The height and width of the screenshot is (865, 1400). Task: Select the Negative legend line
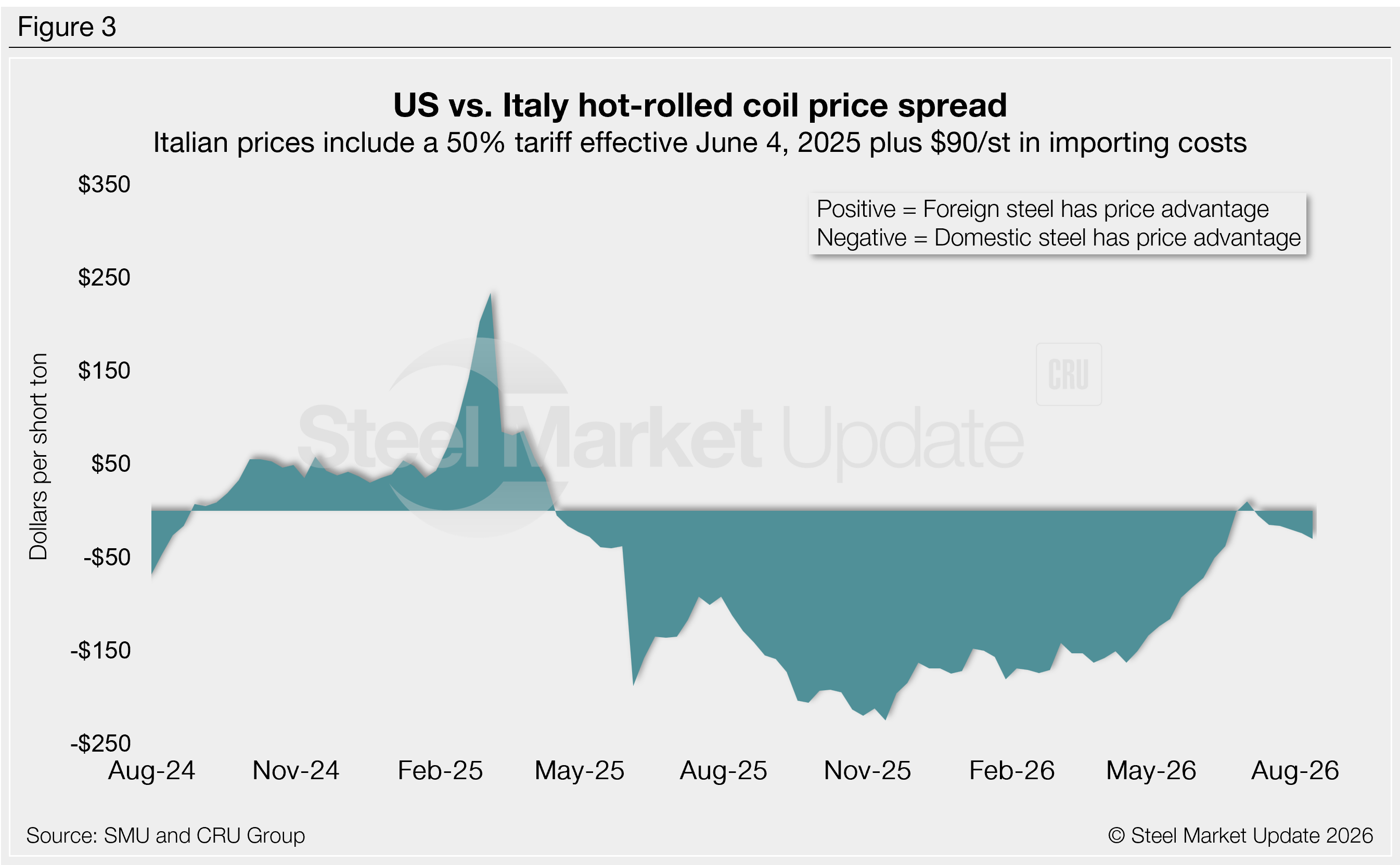[x=1058, y=237]
